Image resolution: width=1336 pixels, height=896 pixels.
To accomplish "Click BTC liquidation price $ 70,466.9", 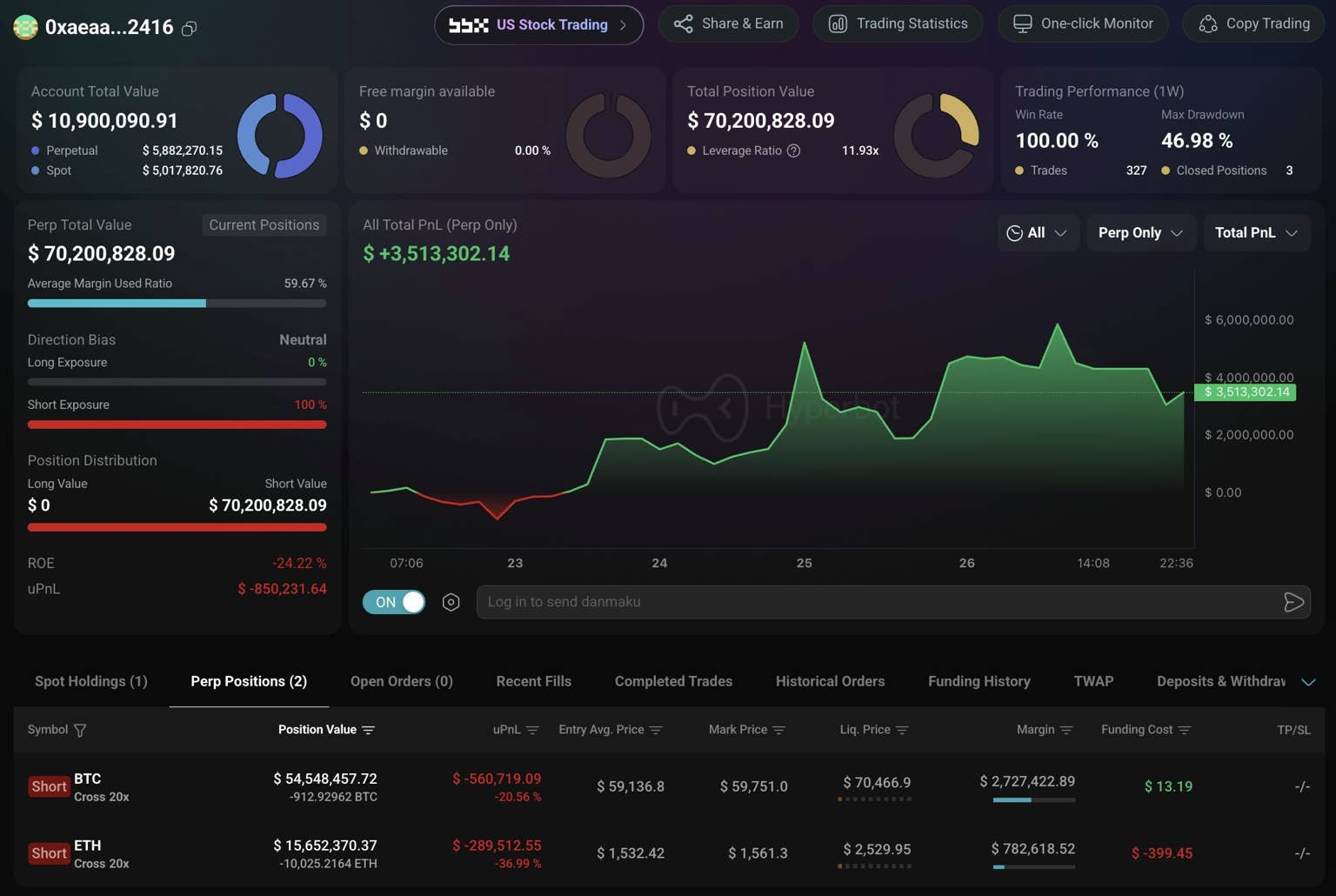I will pos(877,783).
